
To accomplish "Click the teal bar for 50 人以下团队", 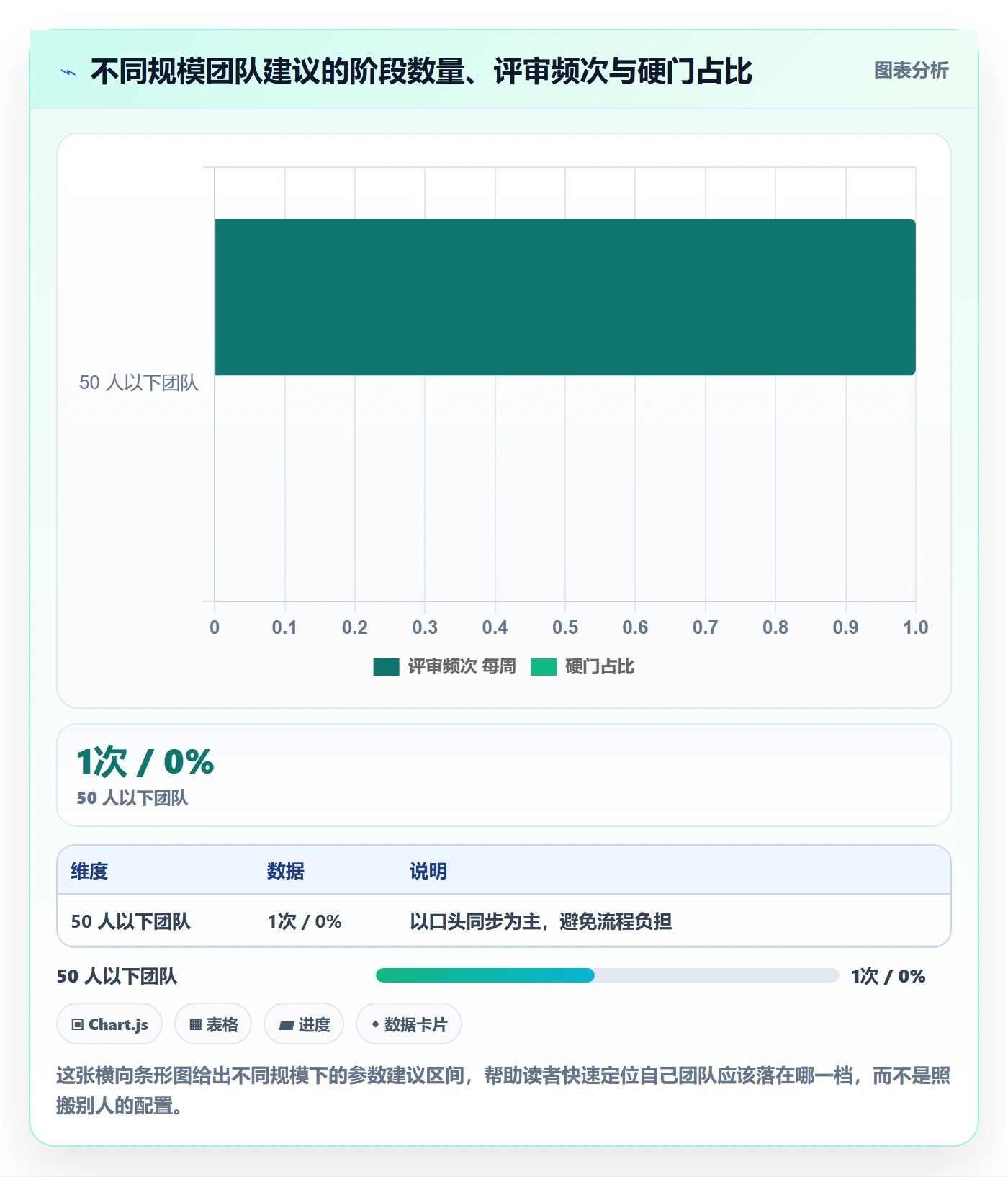I will point(565,297).
